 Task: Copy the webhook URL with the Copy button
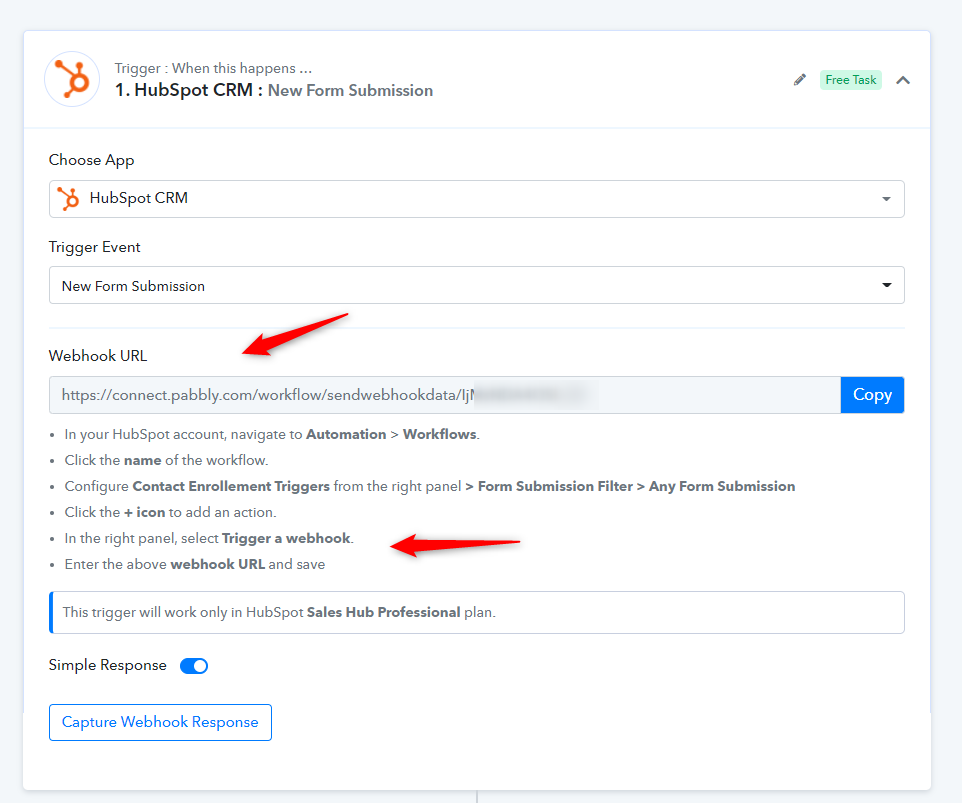(872, 395)
